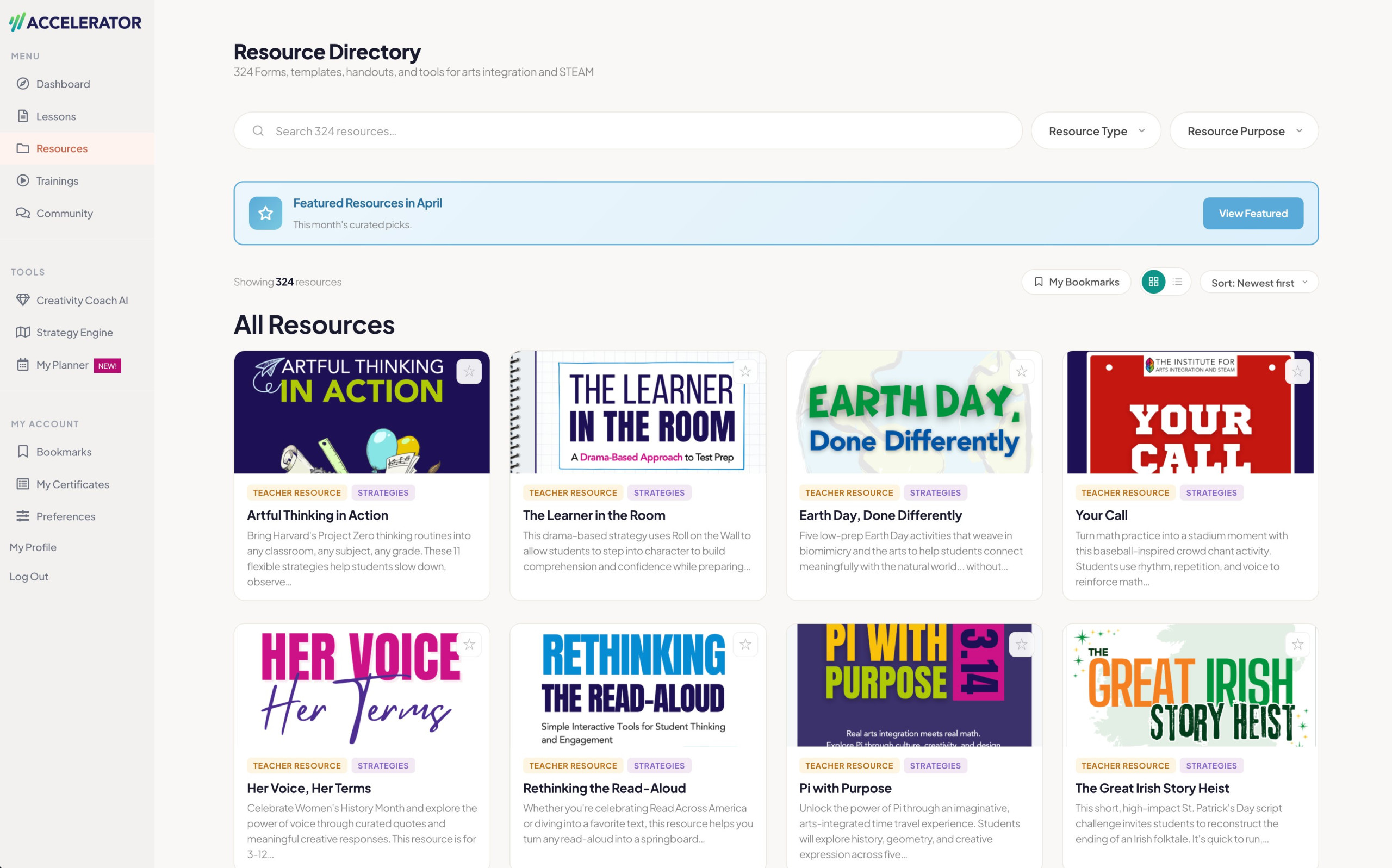
Task: Click the Lessons document icon
Action: pyautogui.click(x=23, y=116)
